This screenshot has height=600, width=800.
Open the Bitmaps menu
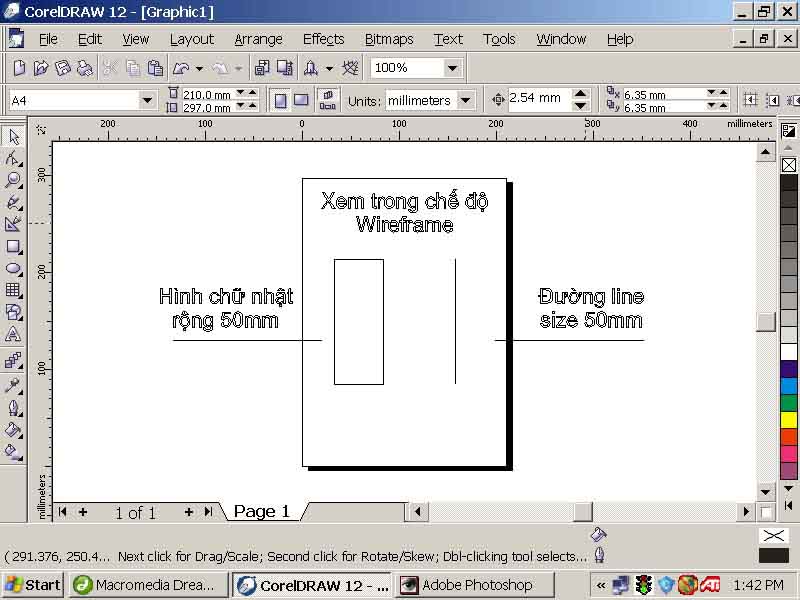click(x=389, y=39)
